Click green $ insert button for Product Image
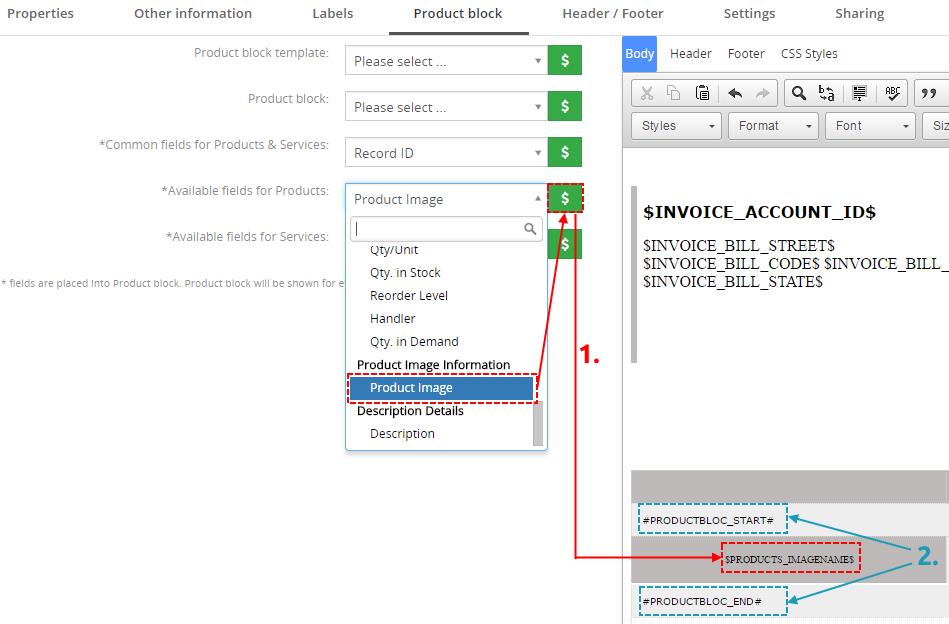Image resolution: width=949 pixels, height=624 pixels. [x=564, y=199]
